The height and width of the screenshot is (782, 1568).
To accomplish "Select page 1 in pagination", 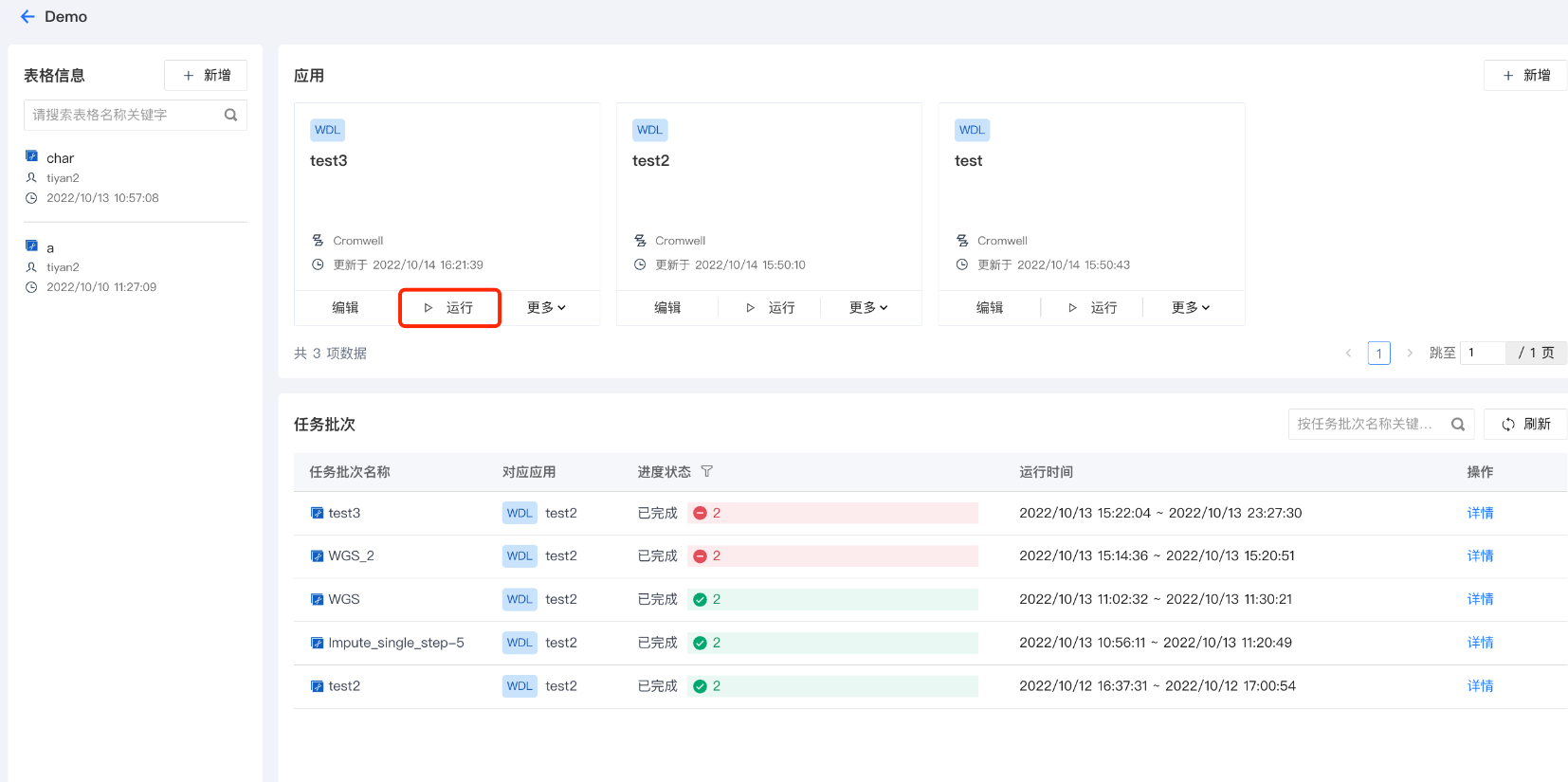I will click(x=1378, y=354).
